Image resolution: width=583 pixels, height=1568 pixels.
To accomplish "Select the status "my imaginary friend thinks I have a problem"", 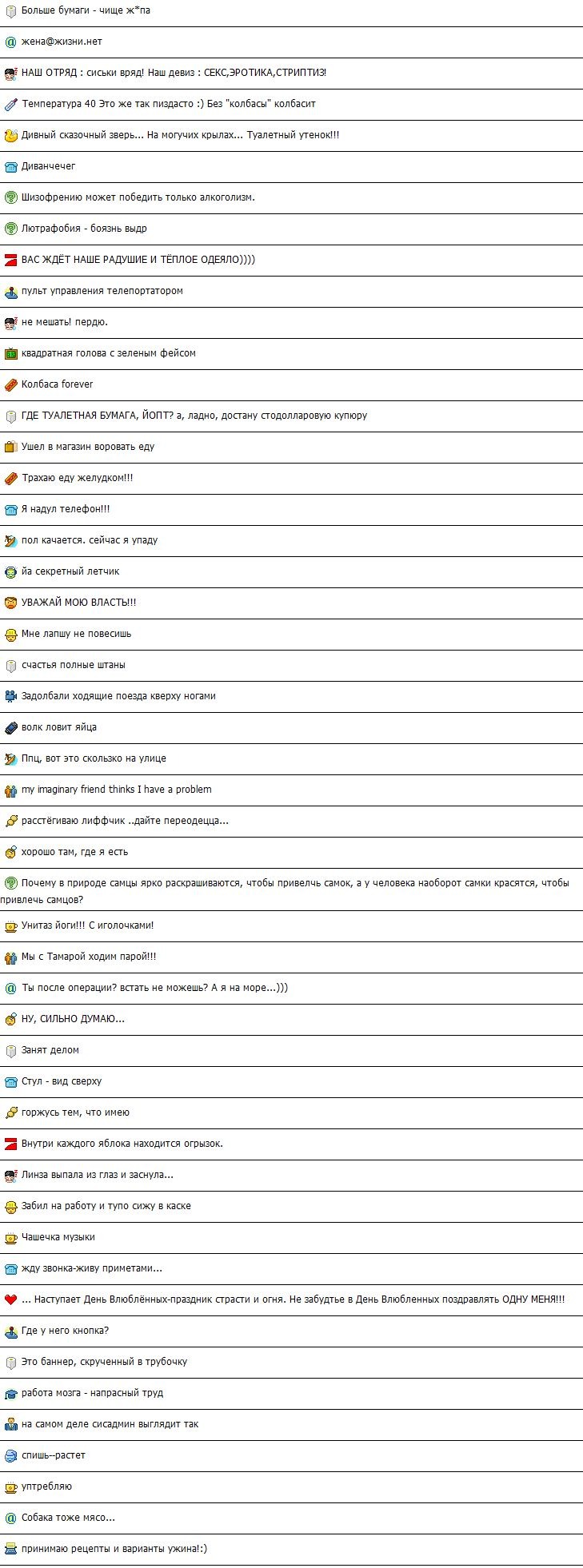I will 116,790.
